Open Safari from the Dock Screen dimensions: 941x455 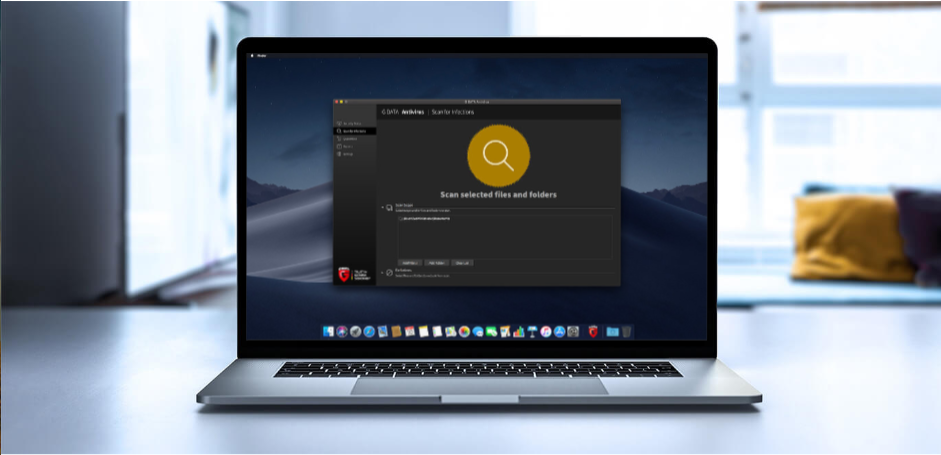click(369, 331)
